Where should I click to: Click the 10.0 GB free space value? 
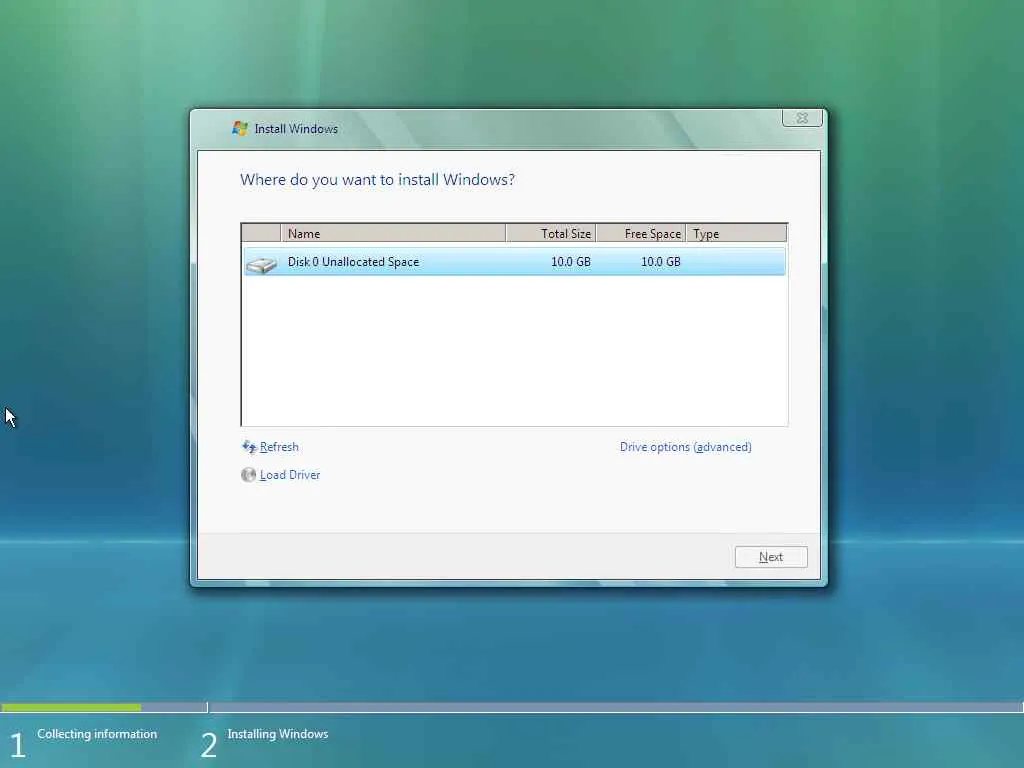(661, 262)
